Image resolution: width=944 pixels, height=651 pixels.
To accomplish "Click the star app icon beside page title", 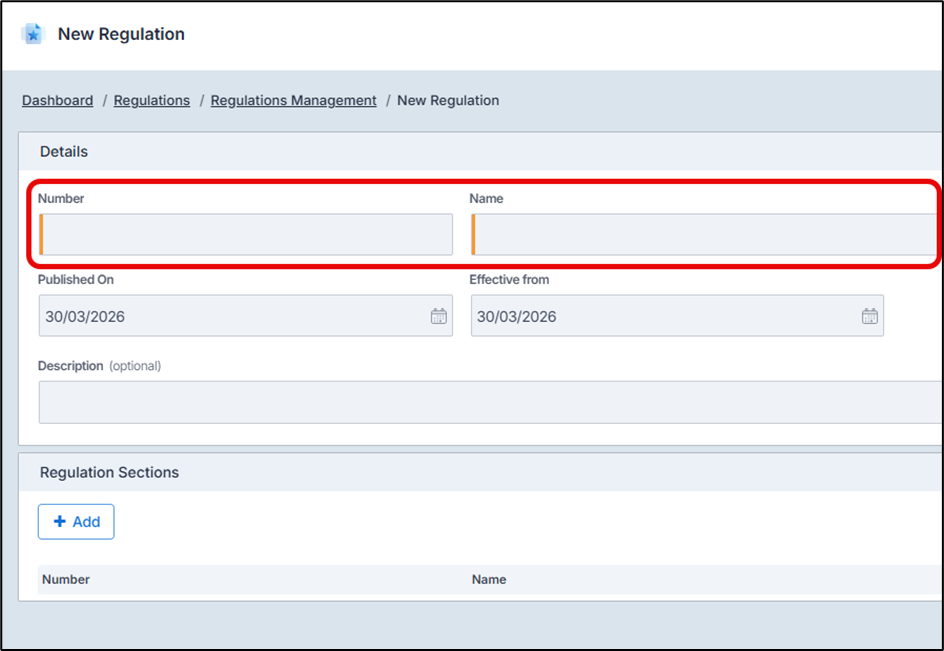I will [33, 34].
